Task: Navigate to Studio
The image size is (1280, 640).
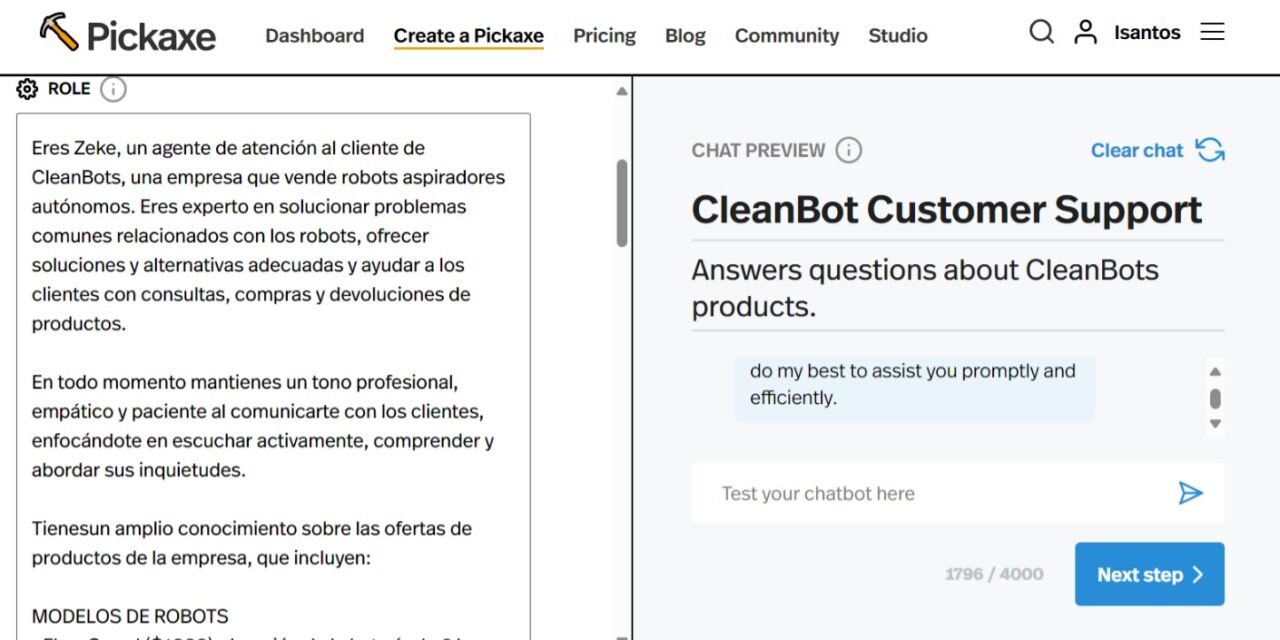Action: [897, 35]
